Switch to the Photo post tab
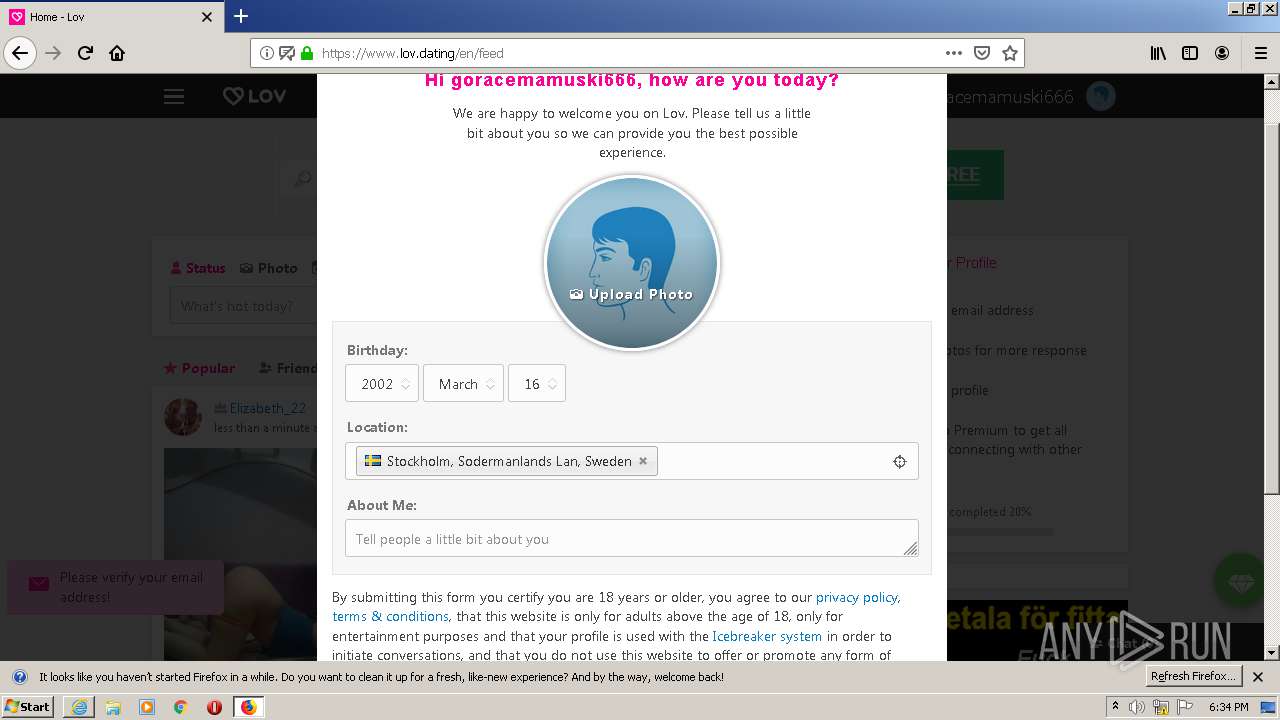 coord(269,268)
